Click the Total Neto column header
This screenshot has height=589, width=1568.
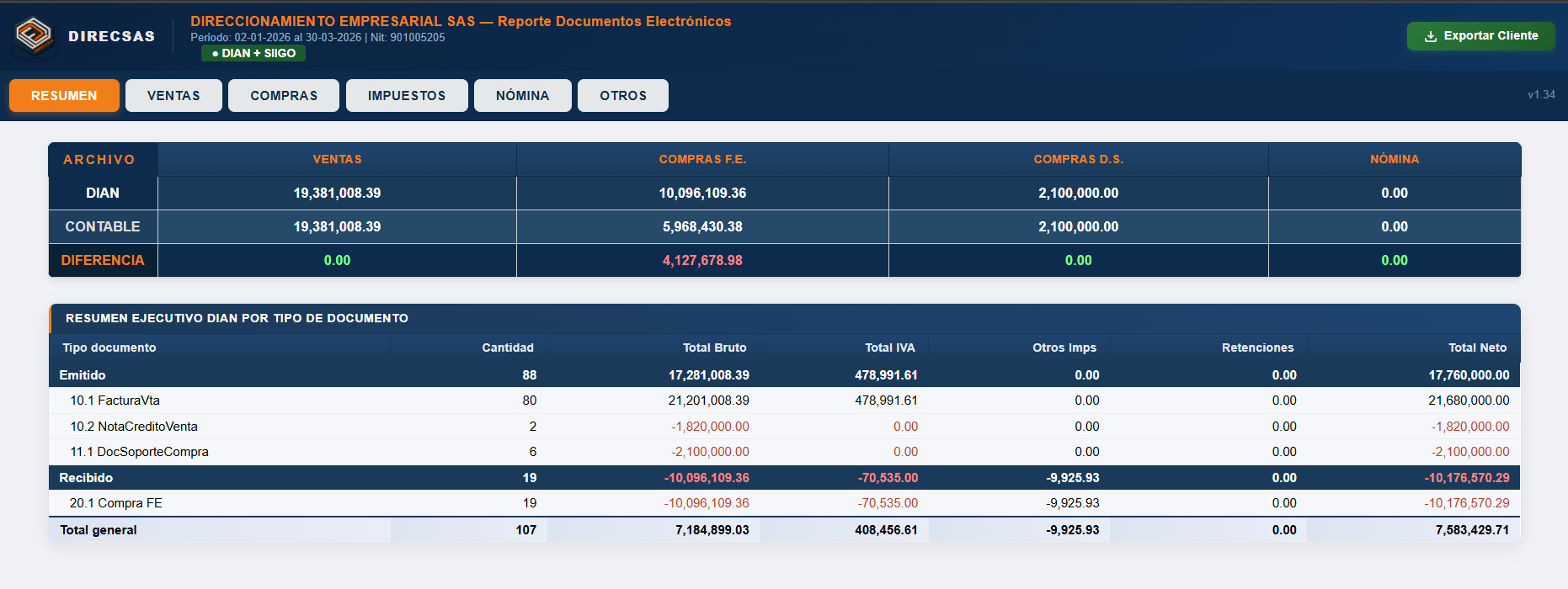click(1477, 348)
